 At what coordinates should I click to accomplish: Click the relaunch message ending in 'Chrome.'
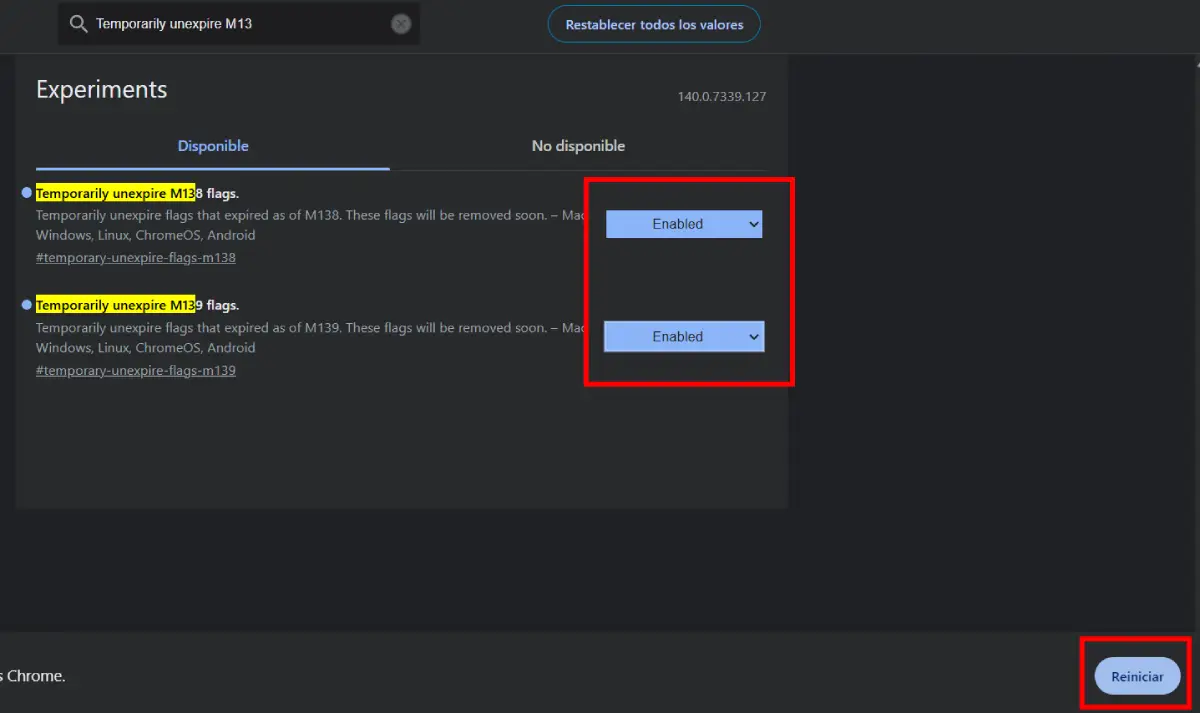click(x=34, y=677)
